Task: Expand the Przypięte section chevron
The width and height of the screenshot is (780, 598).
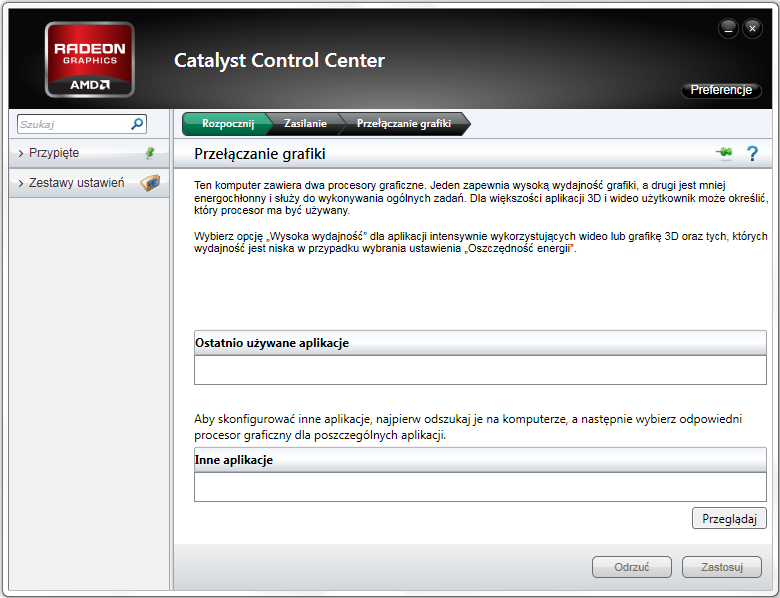Action: click(x=21, y=153)
